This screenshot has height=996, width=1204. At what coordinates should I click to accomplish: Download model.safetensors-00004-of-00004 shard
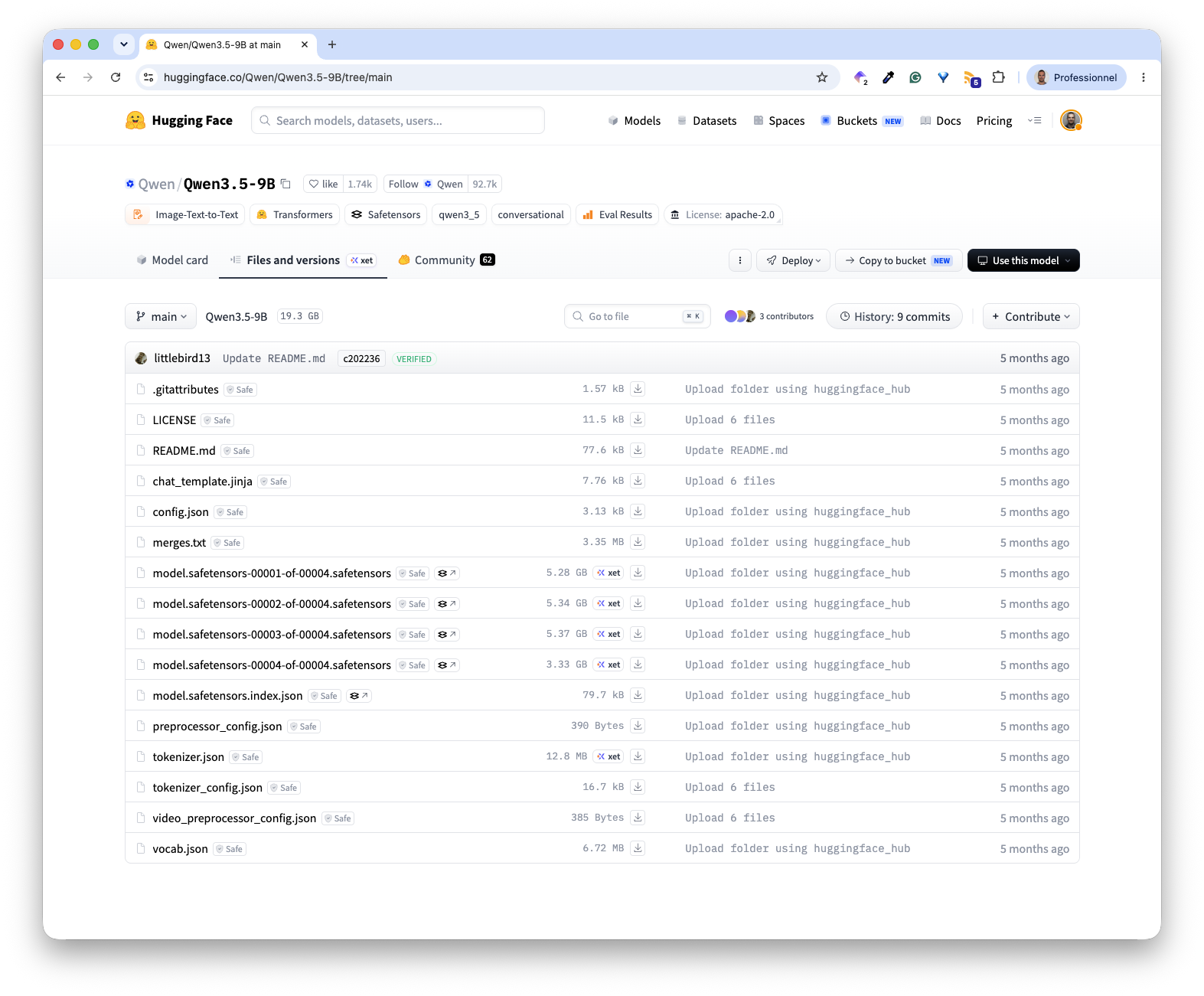[638, 665]
